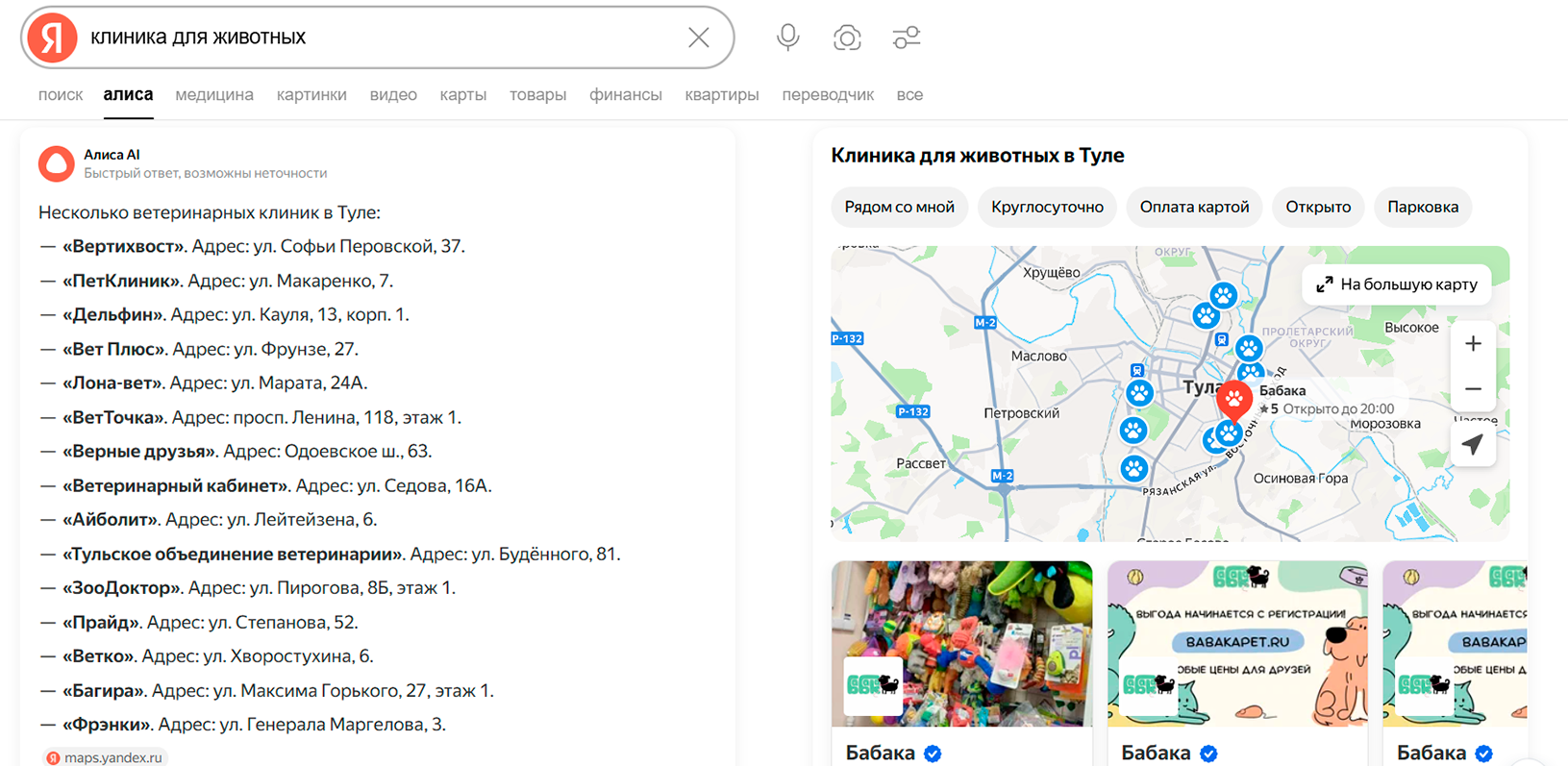The image size is (1568, 766).
Task: Switch to the медицина tab
Action: click(x=214, y=95)
